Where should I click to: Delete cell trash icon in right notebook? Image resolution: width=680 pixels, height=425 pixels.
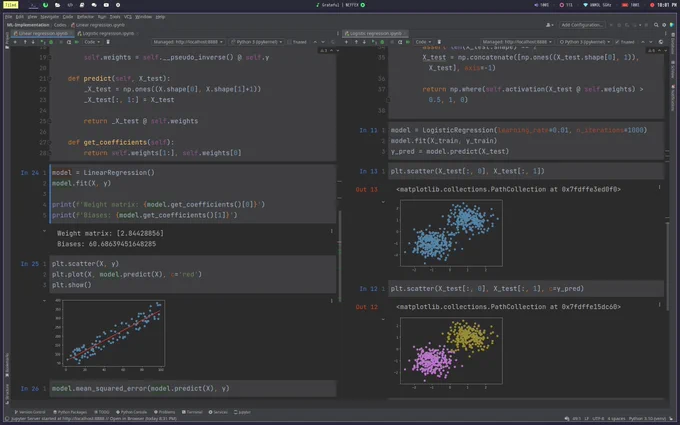click(439, 42)
